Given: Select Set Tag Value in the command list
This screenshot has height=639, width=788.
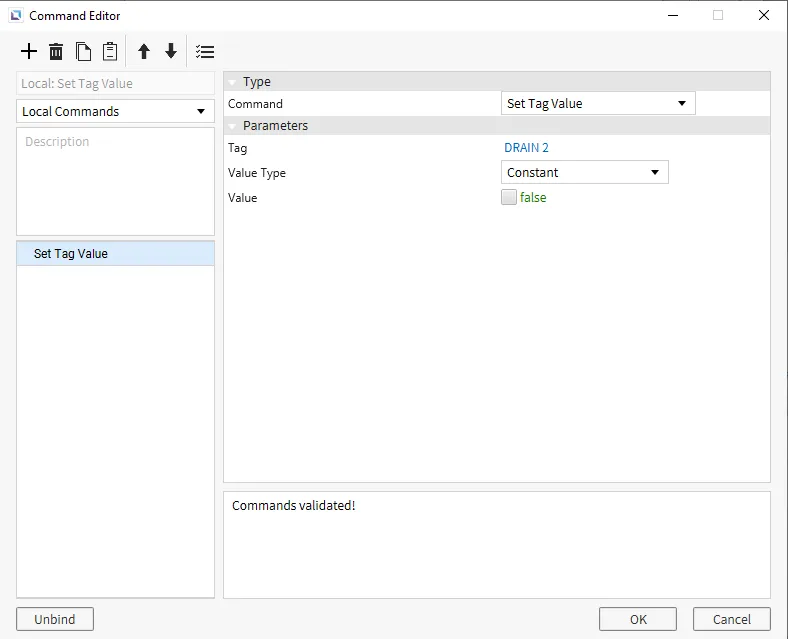Looking at the screenshot, I should 71,254.
